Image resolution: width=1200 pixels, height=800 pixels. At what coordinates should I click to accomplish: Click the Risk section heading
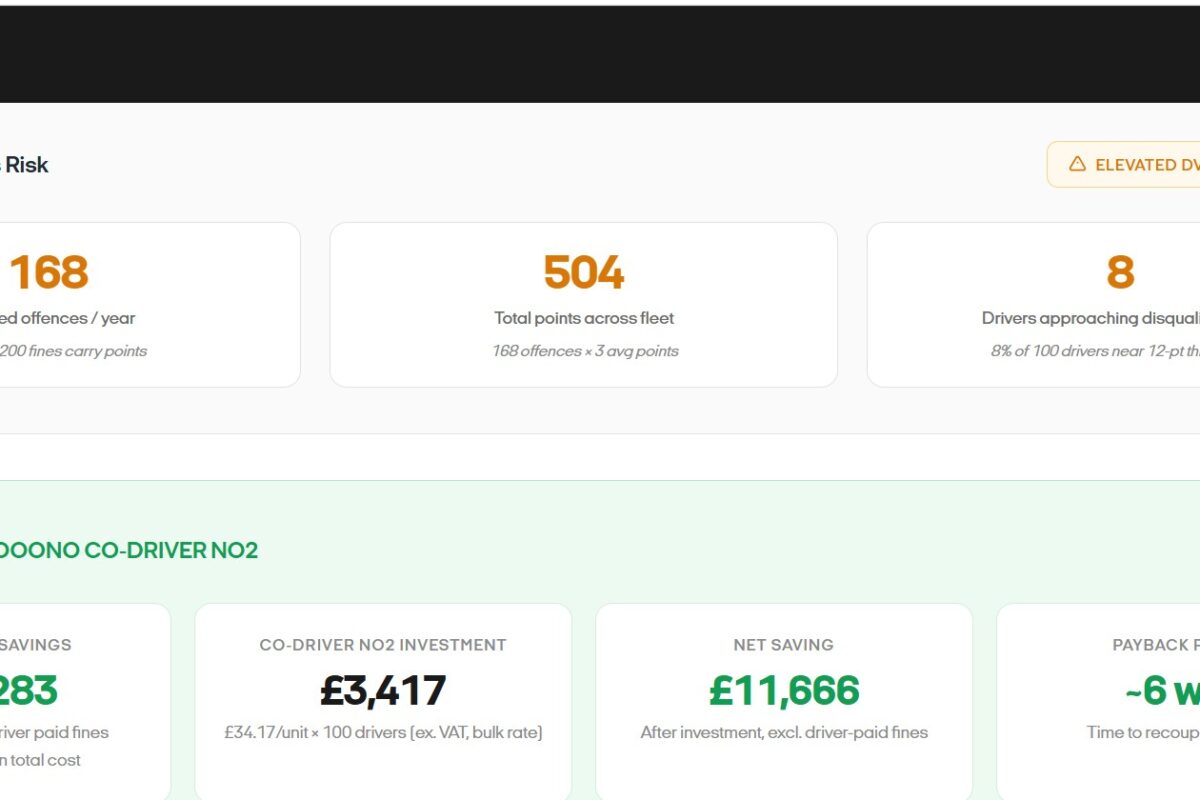25,165
